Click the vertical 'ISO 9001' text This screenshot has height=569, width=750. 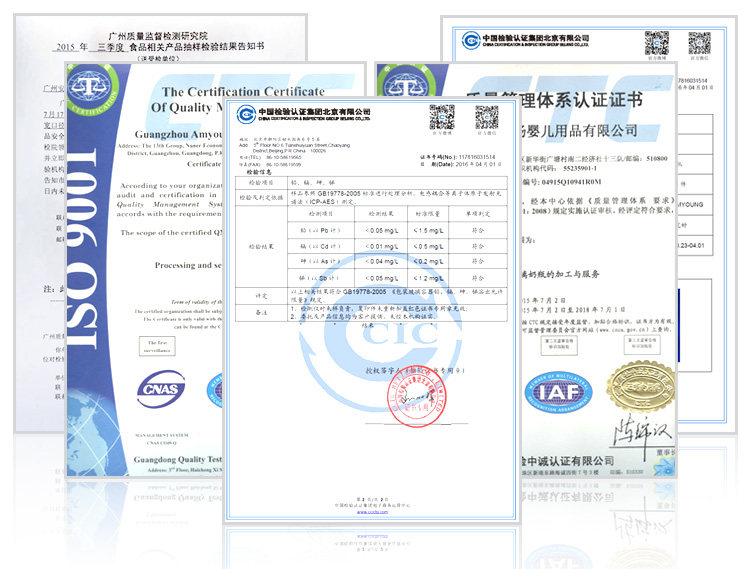click(x=83, y=248)
